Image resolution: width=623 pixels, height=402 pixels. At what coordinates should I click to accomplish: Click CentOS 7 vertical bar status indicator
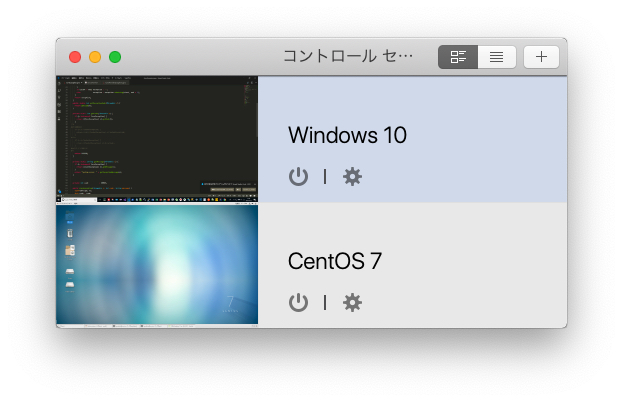tap(325, 303)
